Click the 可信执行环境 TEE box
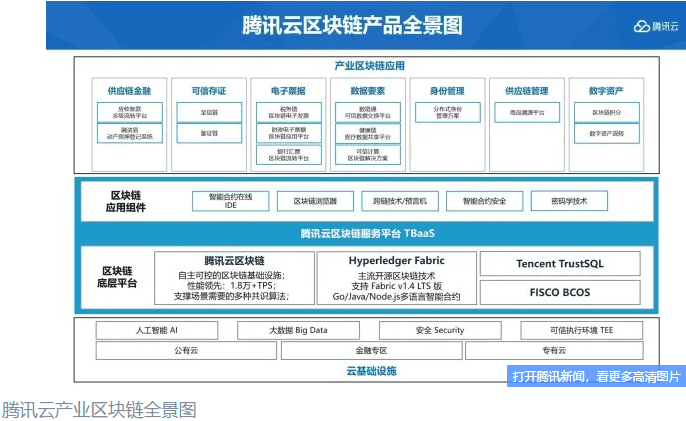This screenshot has width=686, height=421. (582, 330)
